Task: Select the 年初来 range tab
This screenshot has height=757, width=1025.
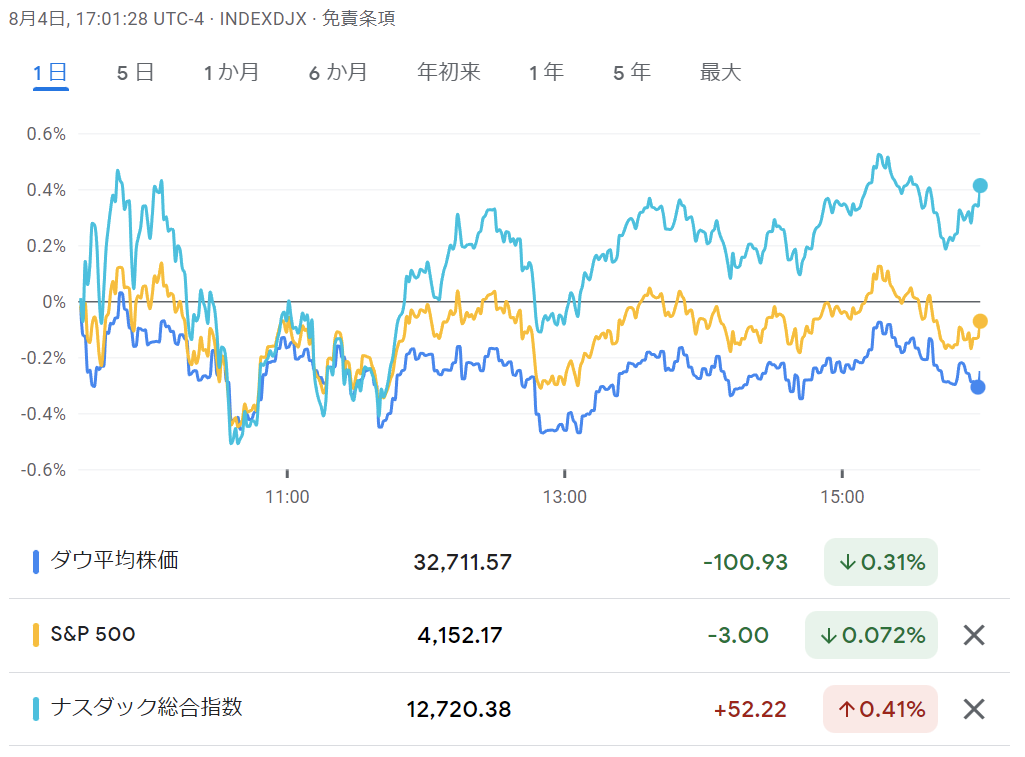Action: [x=448, y=72]
